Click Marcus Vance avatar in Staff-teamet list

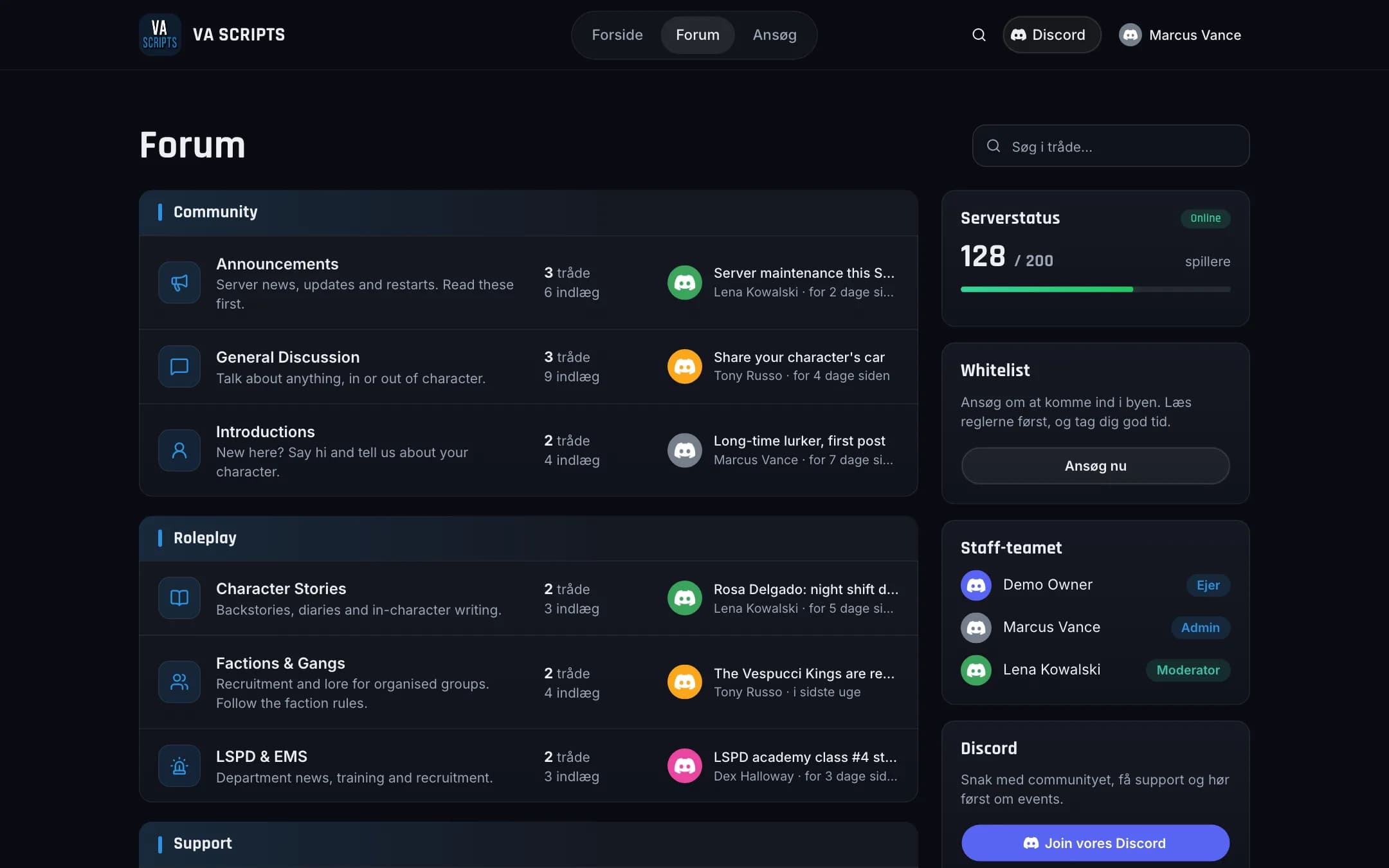pos(976,628)
